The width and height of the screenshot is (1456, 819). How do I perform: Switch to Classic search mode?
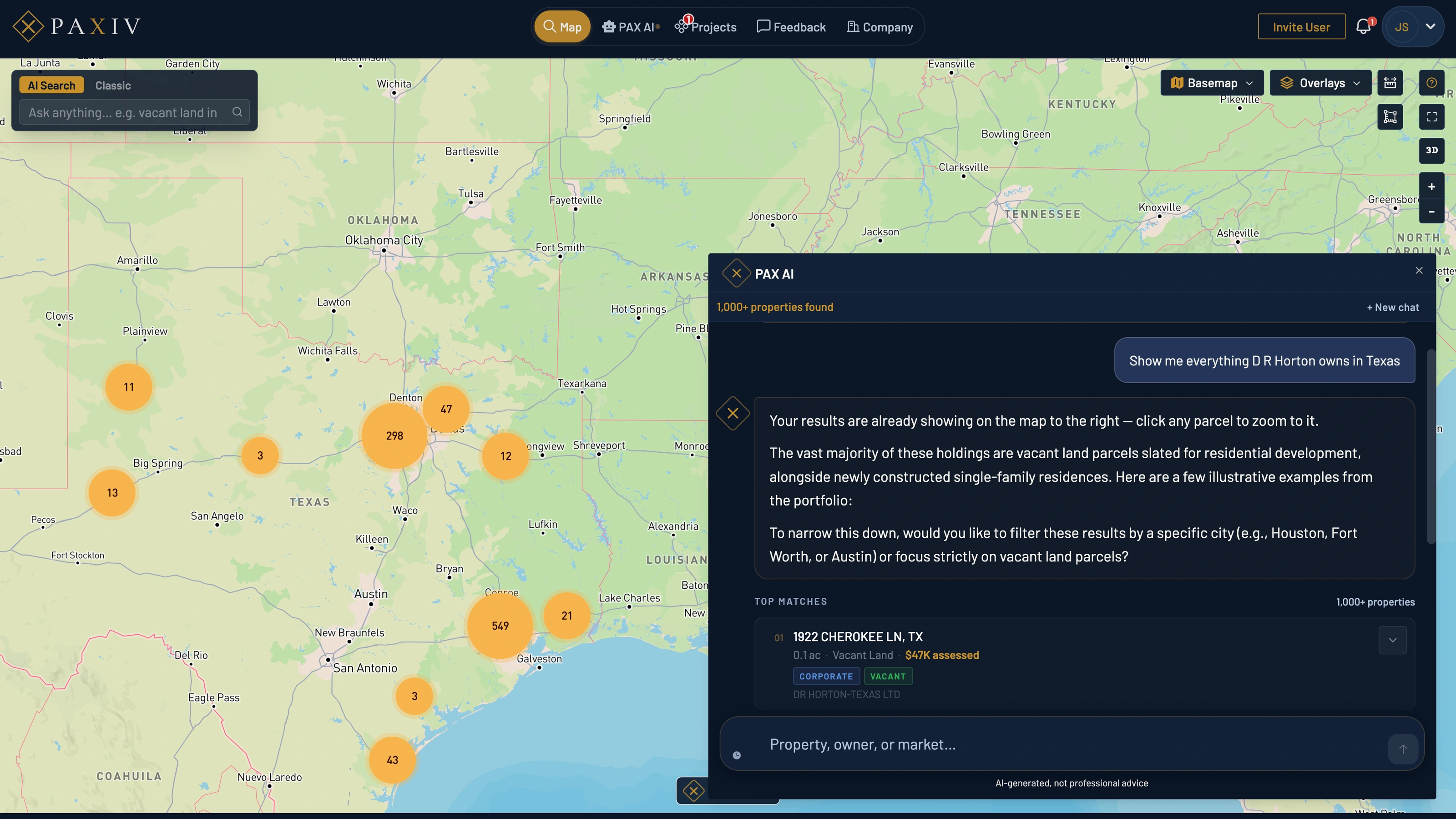(x=113, y=86)
